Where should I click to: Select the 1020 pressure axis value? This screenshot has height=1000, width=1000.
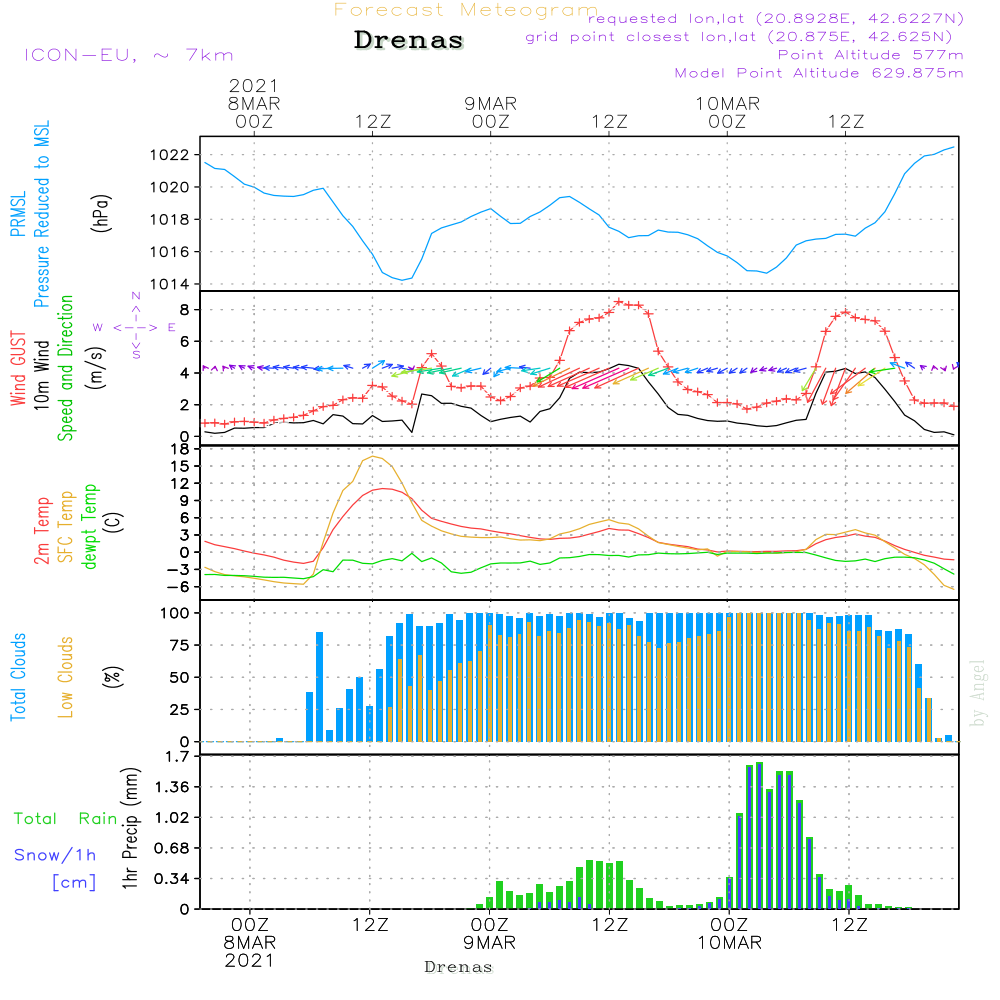170,188
